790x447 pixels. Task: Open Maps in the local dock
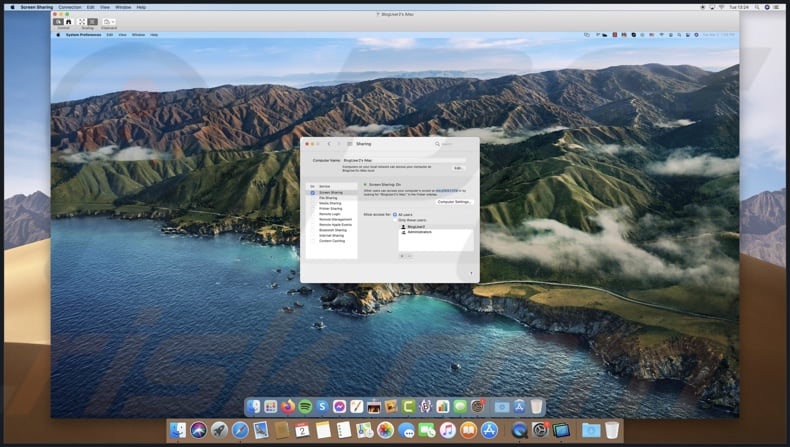pos(364,430)
